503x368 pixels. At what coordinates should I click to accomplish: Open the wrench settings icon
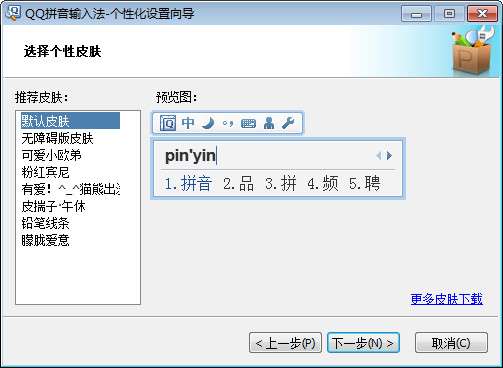point(288,123)
